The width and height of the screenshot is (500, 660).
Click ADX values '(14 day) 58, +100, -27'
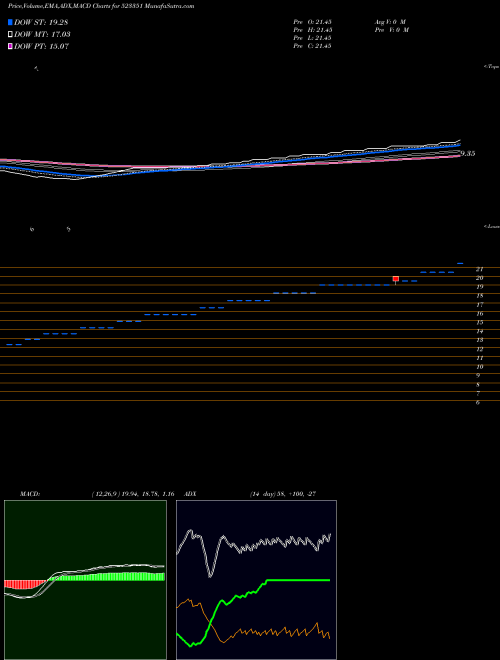pyautogui.click(x=282, y=494)
